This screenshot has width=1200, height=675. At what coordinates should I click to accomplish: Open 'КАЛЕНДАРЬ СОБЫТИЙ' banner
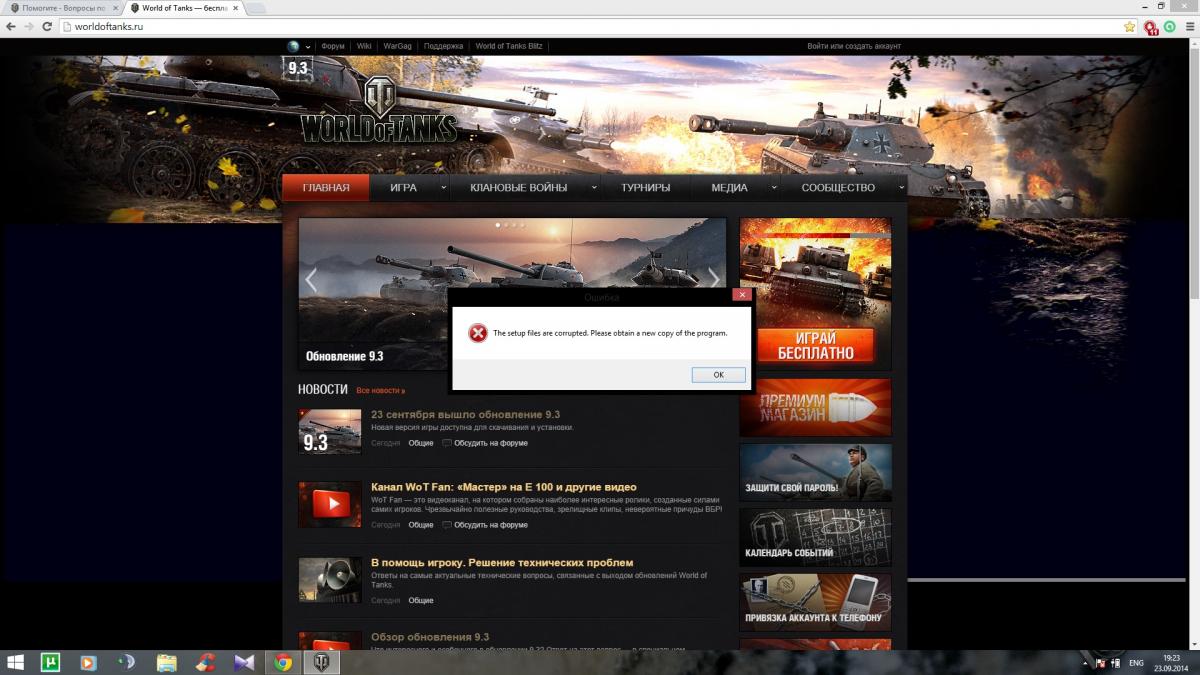815,537
